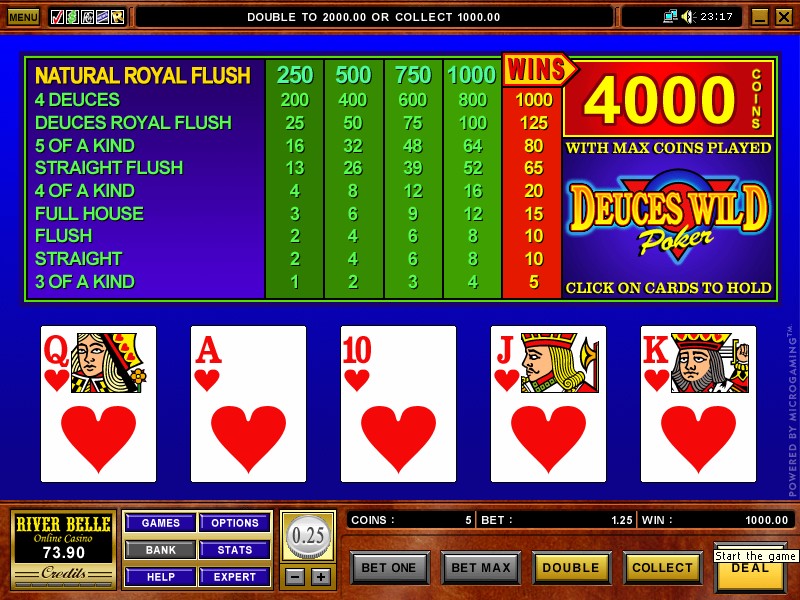Click the speaker sound icon
This screenshot has width=800, height=600.
(x=688, y=17)
